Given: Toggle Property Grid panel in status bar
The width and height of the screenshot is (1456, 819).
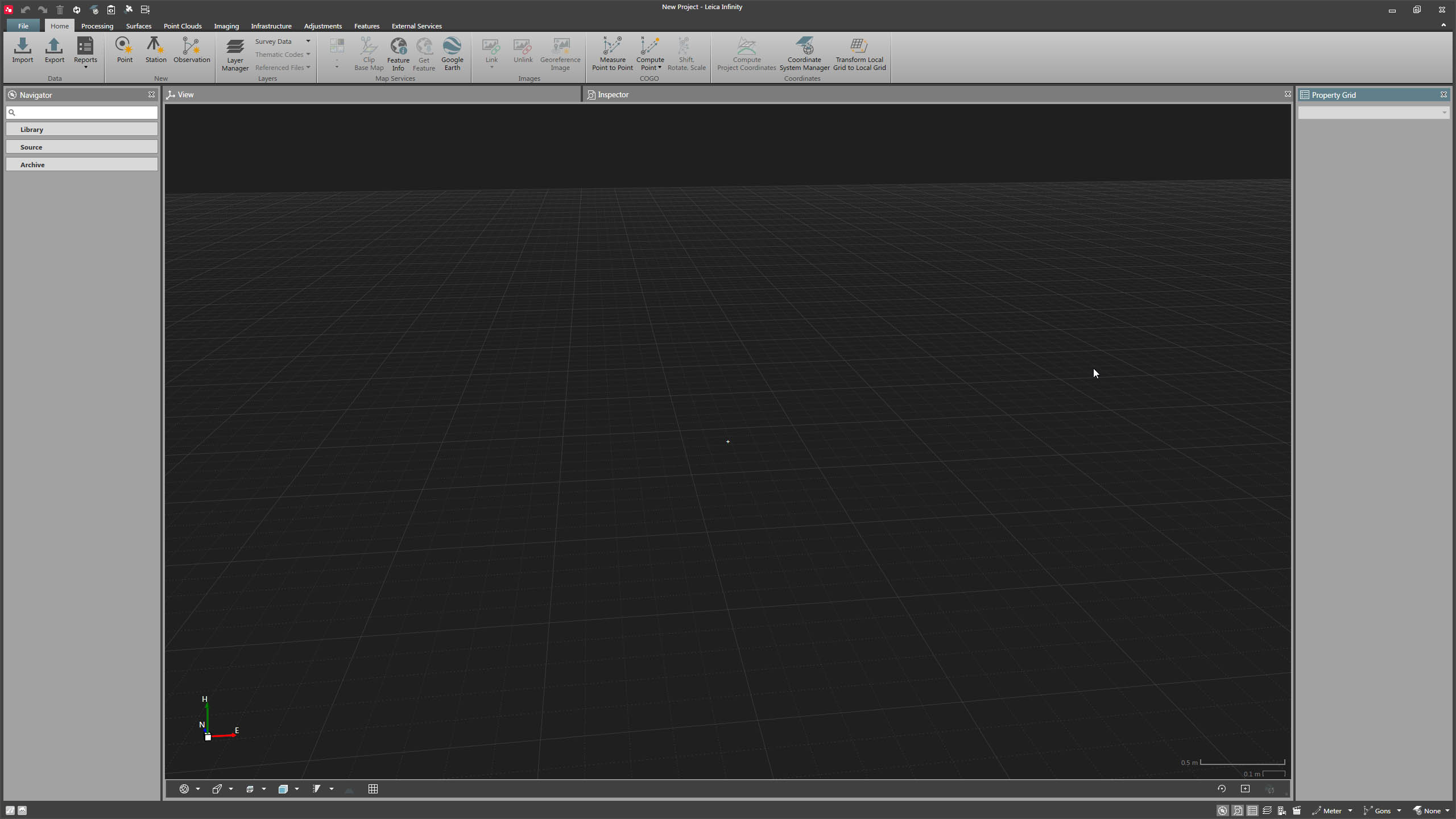Looking at the screenshot, I should [x=1252, y=811].
